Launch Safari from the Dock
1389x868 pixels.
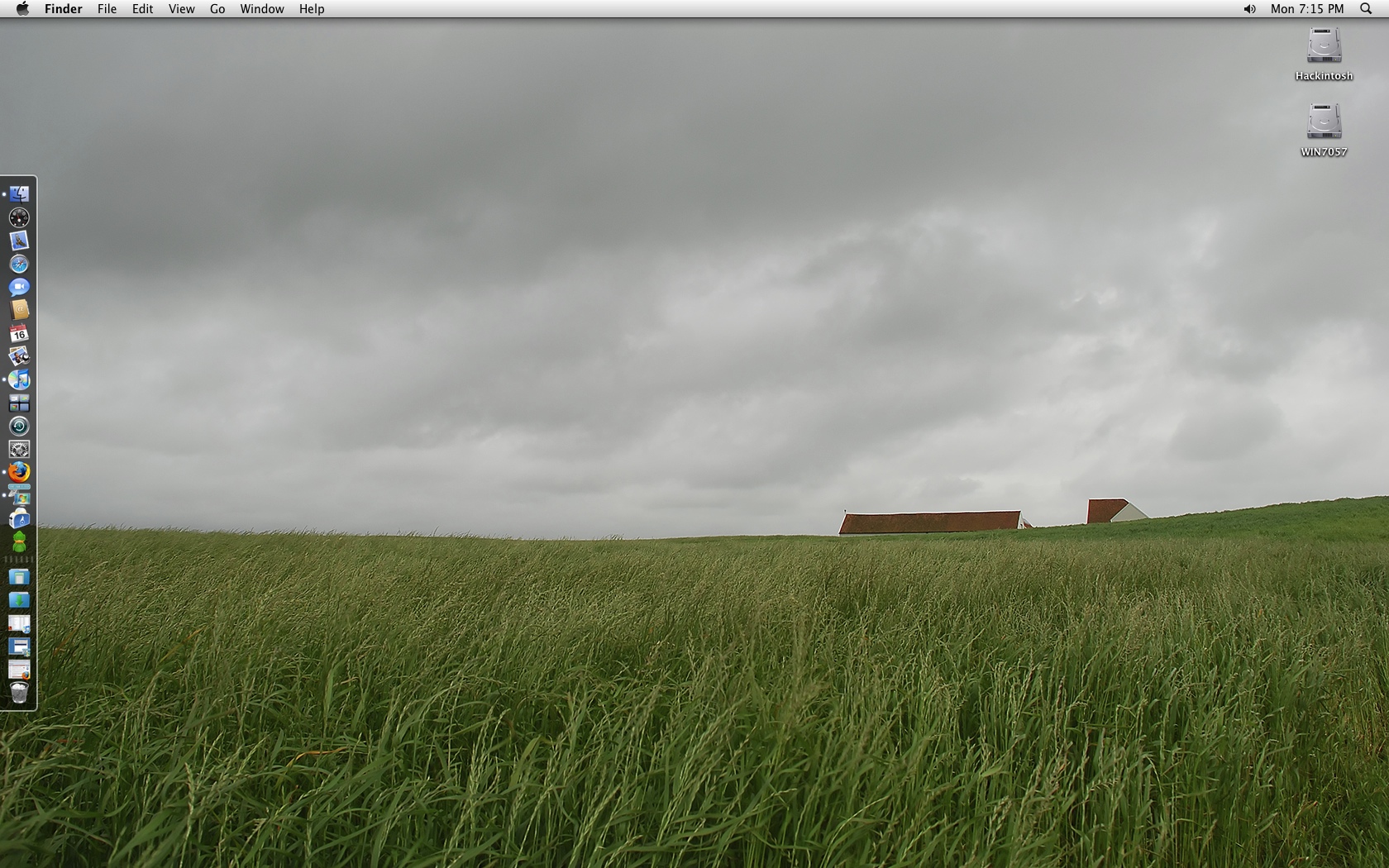click(19, 264)
